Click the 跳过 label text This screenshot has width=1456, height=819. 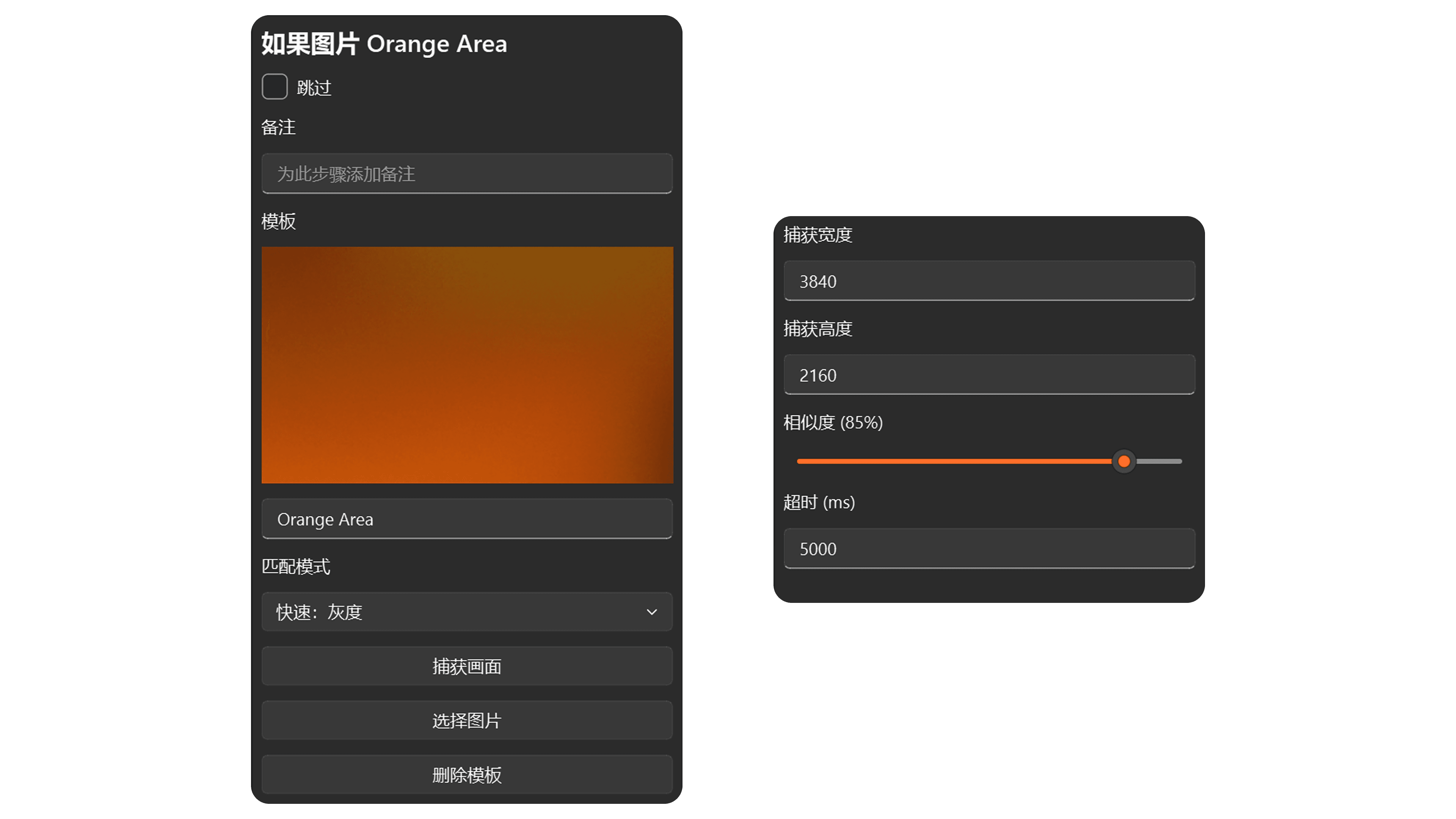[314, 88]
